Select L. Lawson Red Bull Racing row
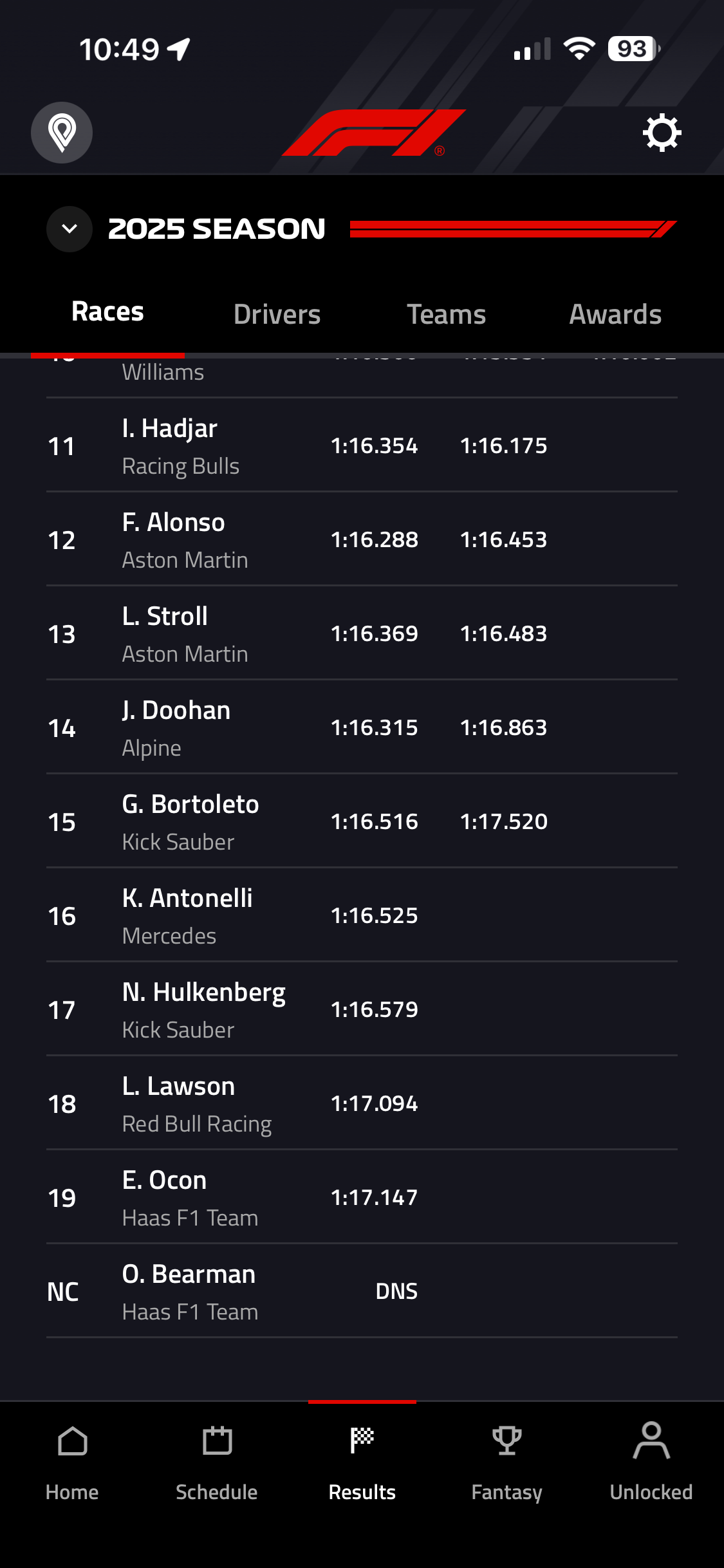Viewport: 724px width, 1568px height. point(362,1103)
